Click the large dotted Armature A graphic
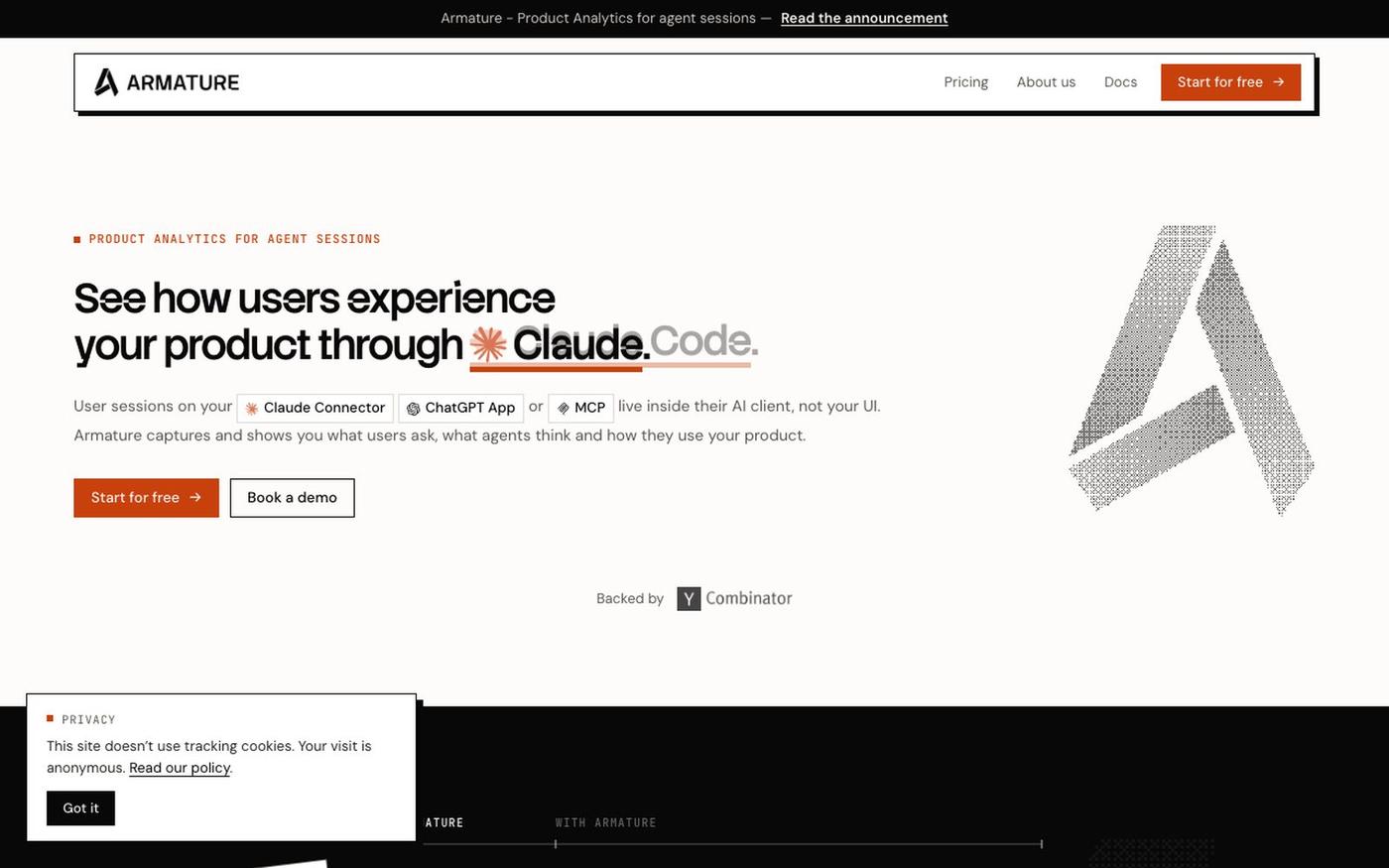Image resolution: width=1389 pixels, height=868 pixels. click(x=1191, y=370)
